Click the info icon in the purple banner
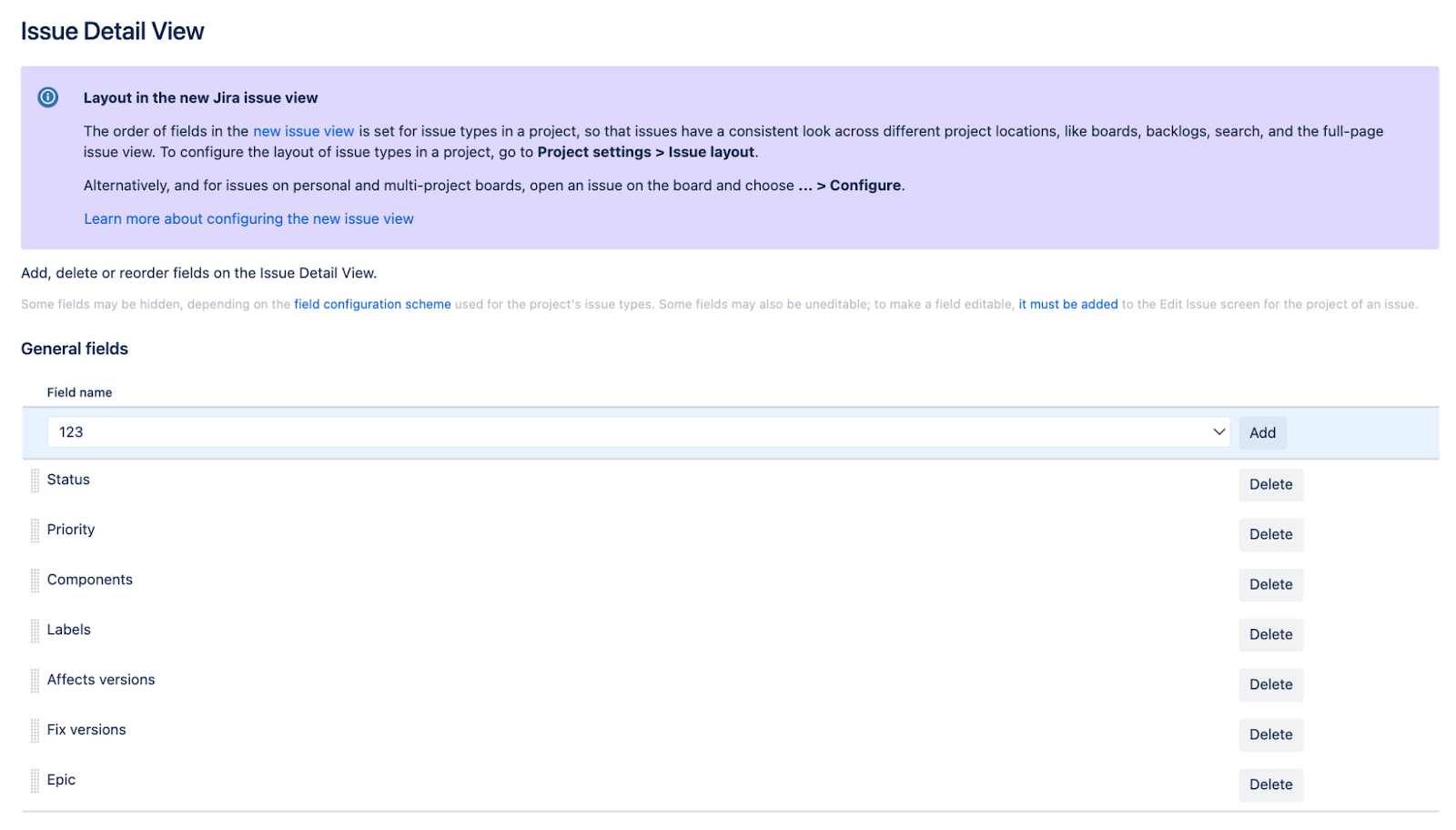 point(48,97)
